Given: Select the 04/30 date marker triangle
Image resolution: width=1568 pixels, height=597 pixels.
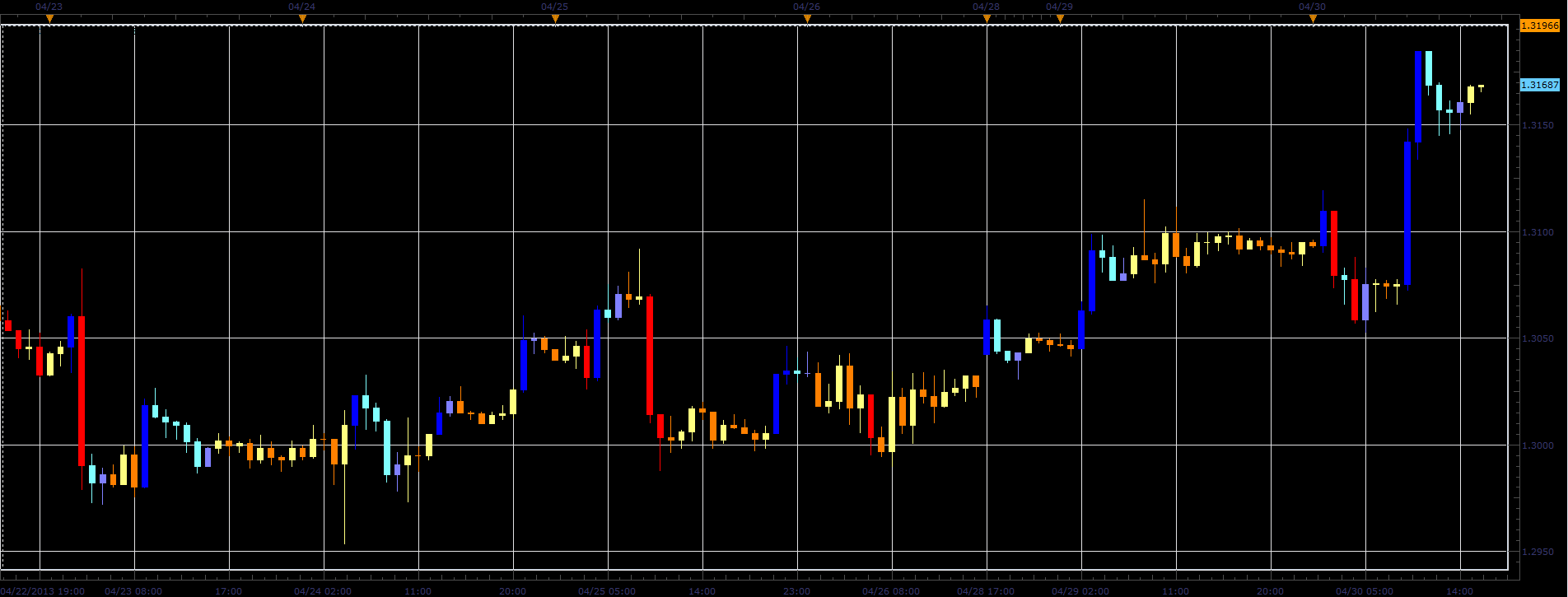Looking at the screenshot, I should pyautogui.click(x=1313, y=19).
